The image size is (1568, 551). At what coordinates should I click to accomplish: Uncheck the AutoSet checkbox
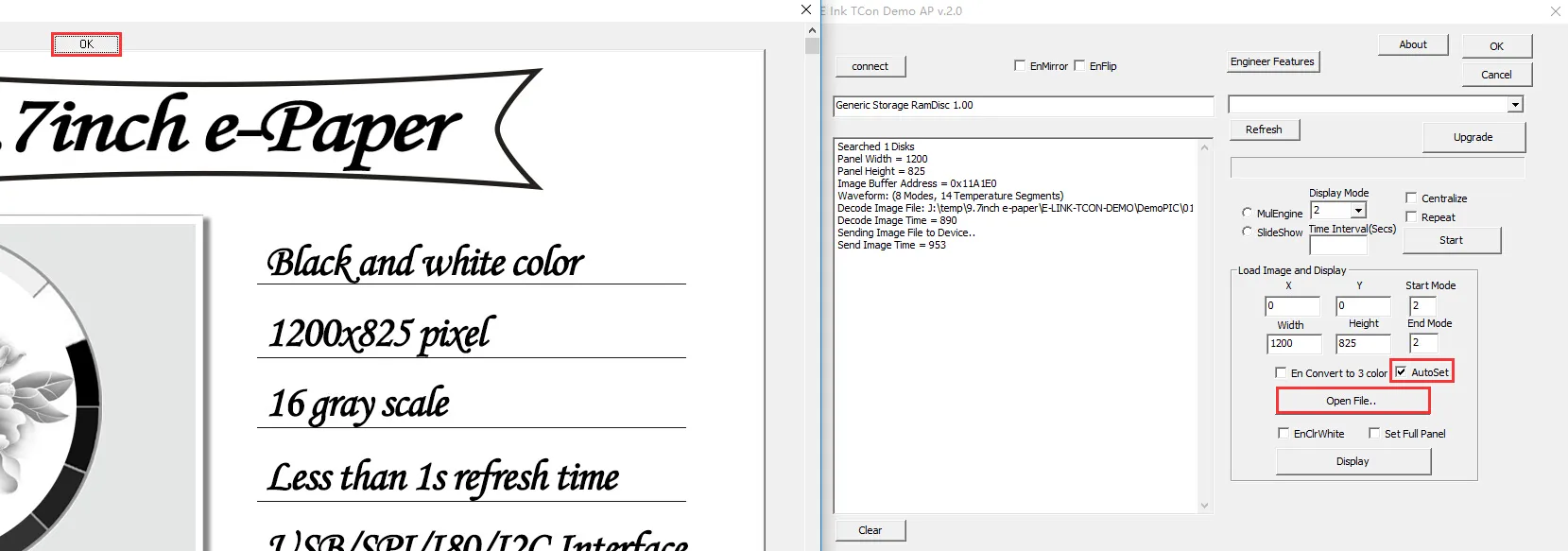point(1401,371)
